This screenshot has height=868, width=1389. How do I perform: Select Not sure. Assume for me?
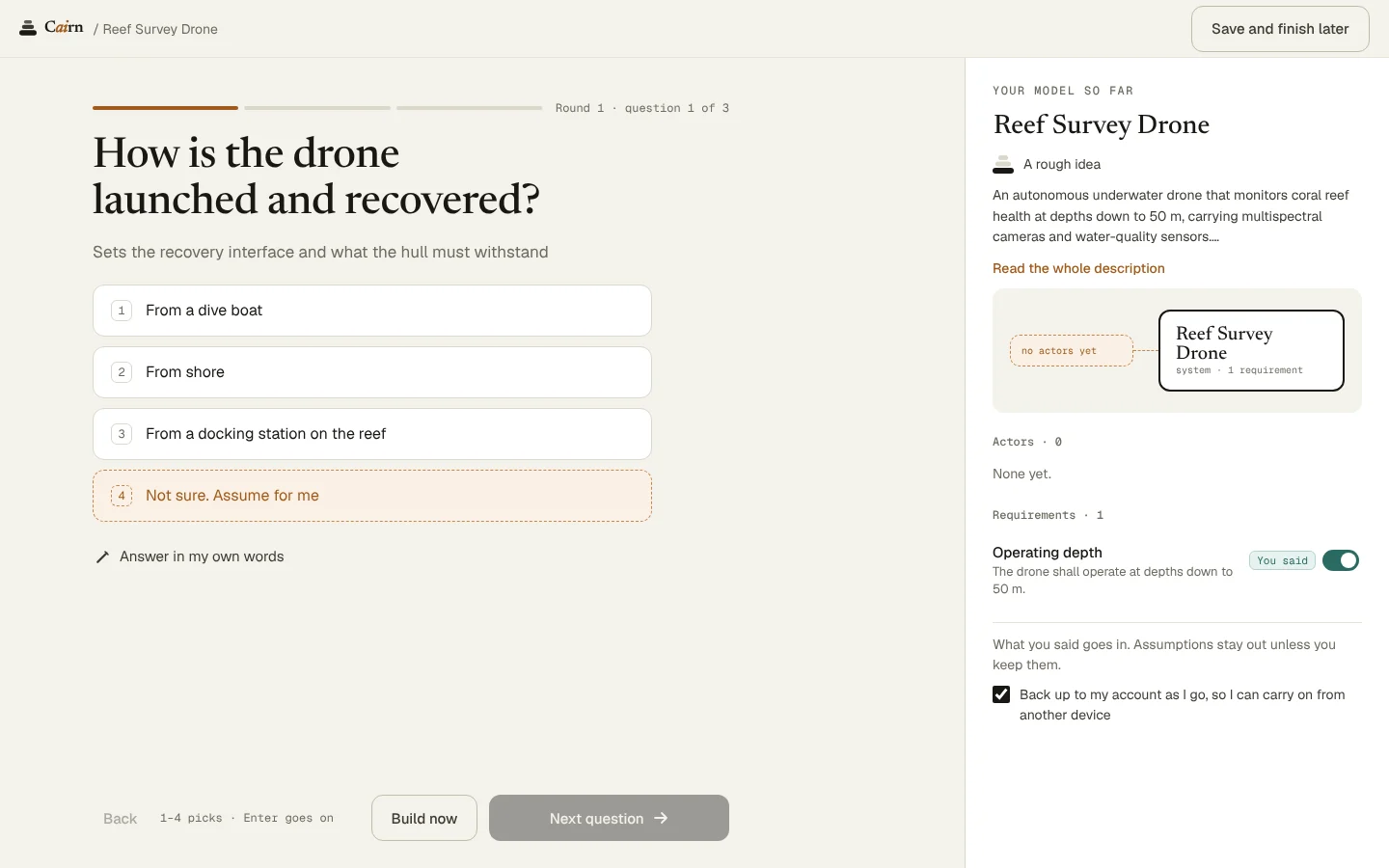pos(372,496)
